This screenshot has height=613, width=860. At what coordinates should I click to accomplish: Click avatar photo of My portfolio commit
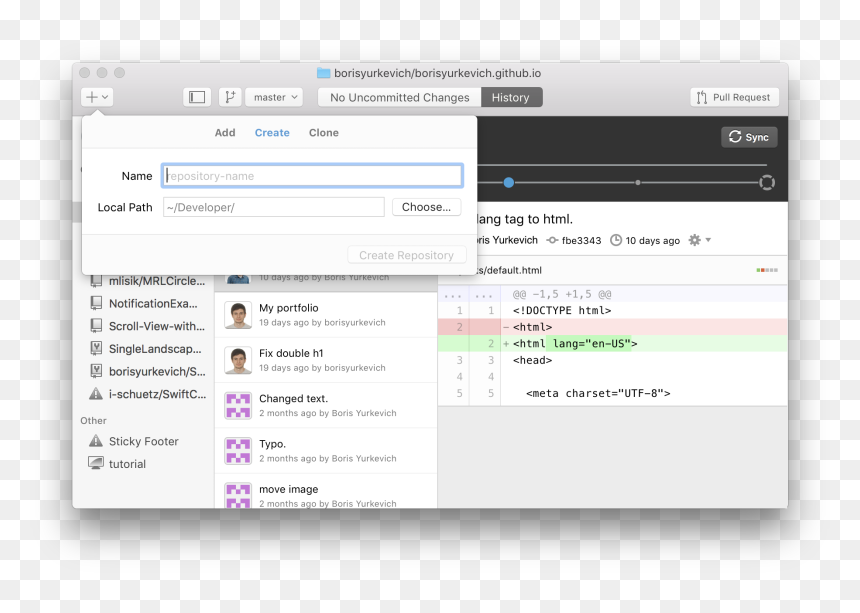[x=238, y=315]
